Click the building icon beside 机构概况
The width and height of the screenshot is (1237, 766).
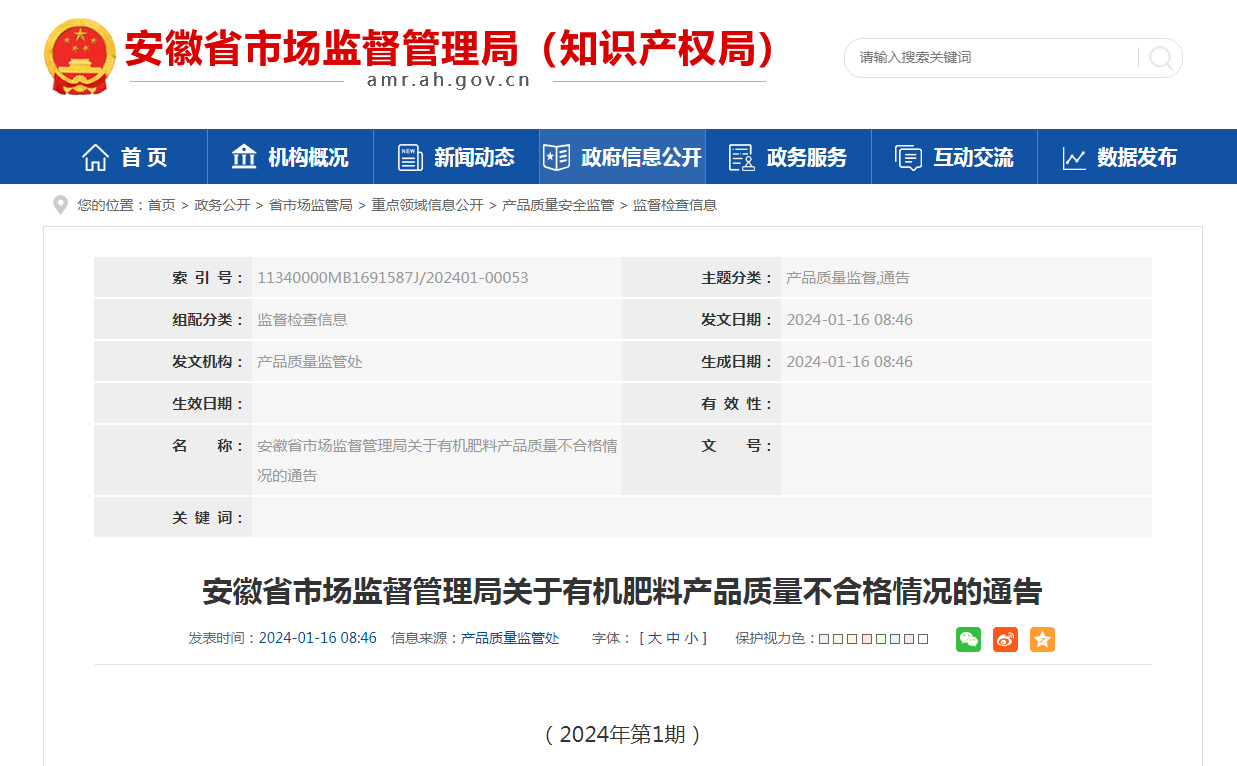244,157
